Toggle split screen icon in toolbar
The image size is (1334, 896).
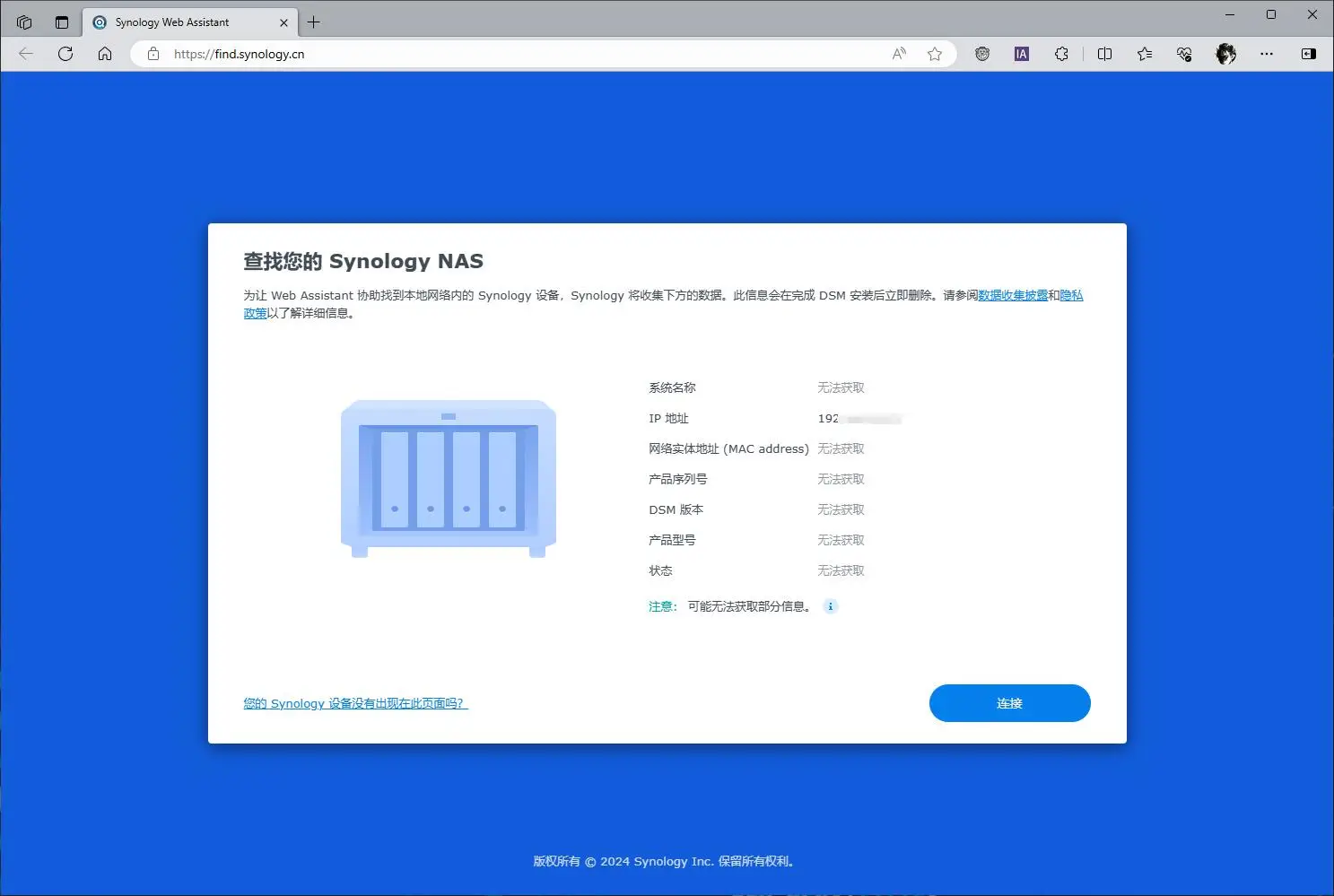1105,54
